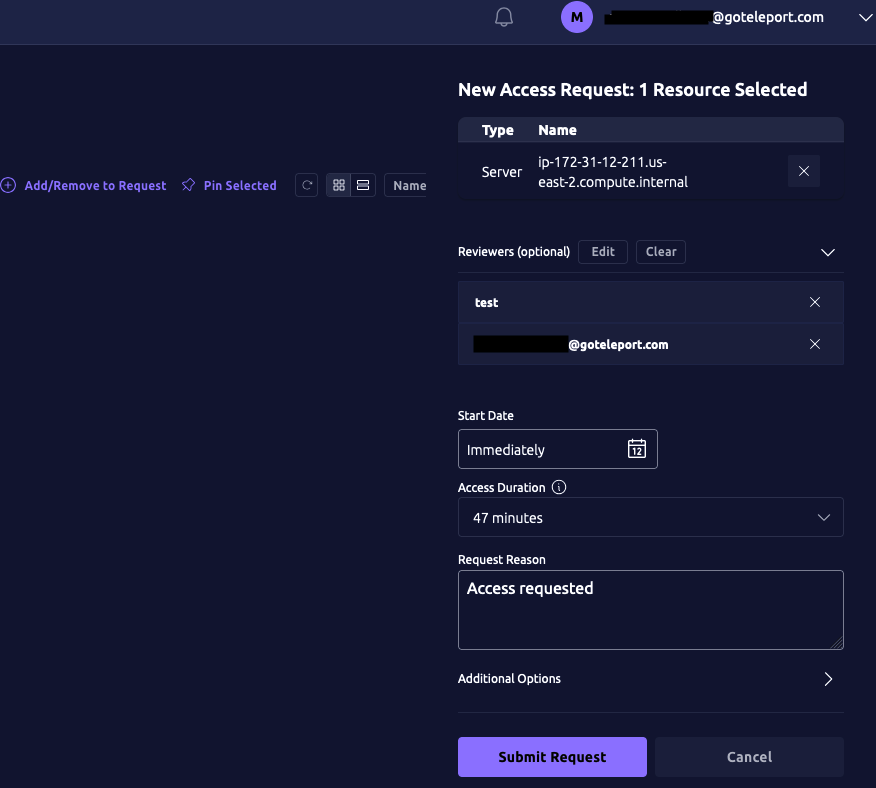876x788 pixels.
Task: Click the Pin Selected pin icon
Action: (187, 185)
